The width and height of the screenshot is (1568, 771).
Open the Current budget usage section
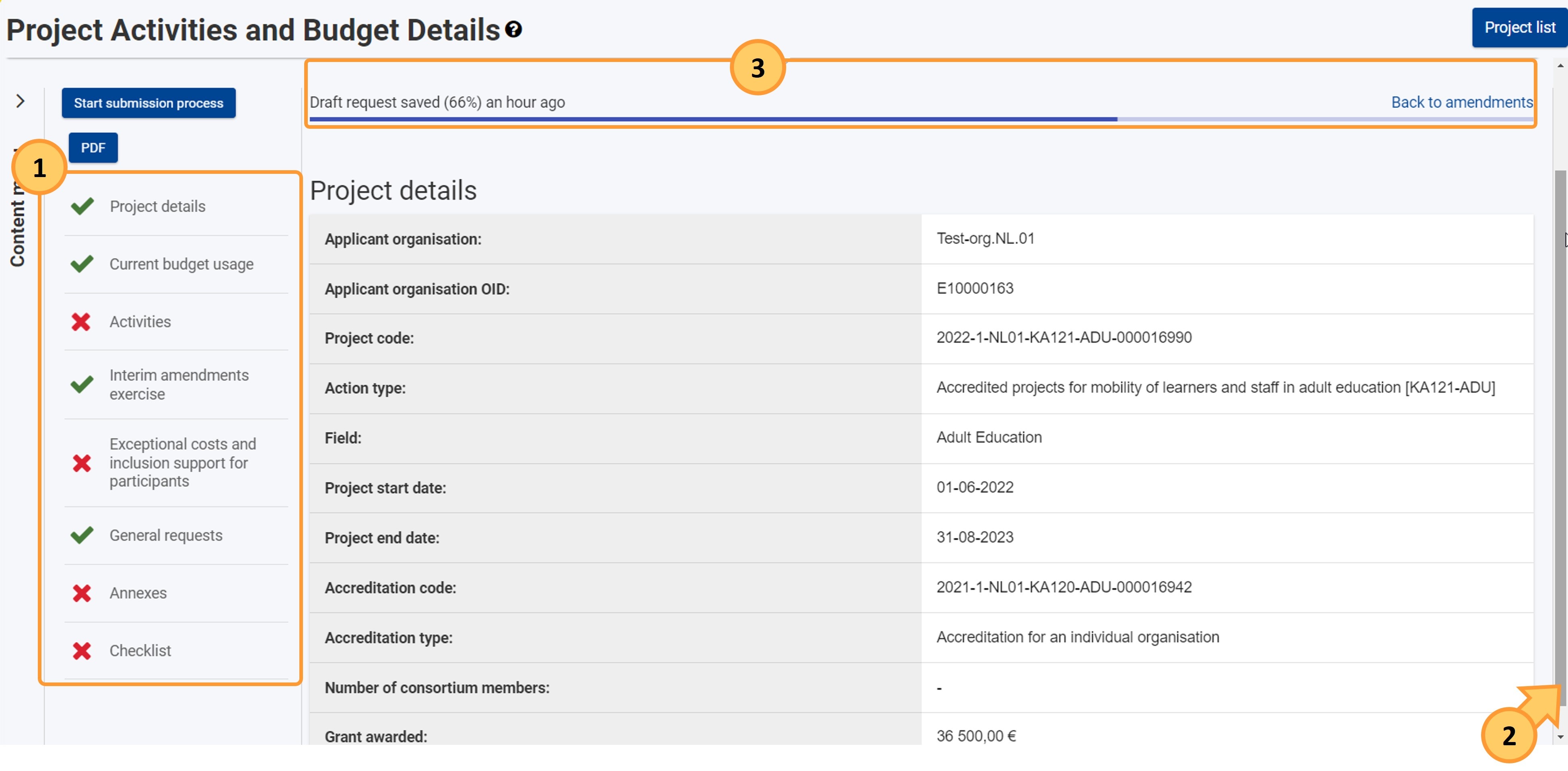click(181, 264)
